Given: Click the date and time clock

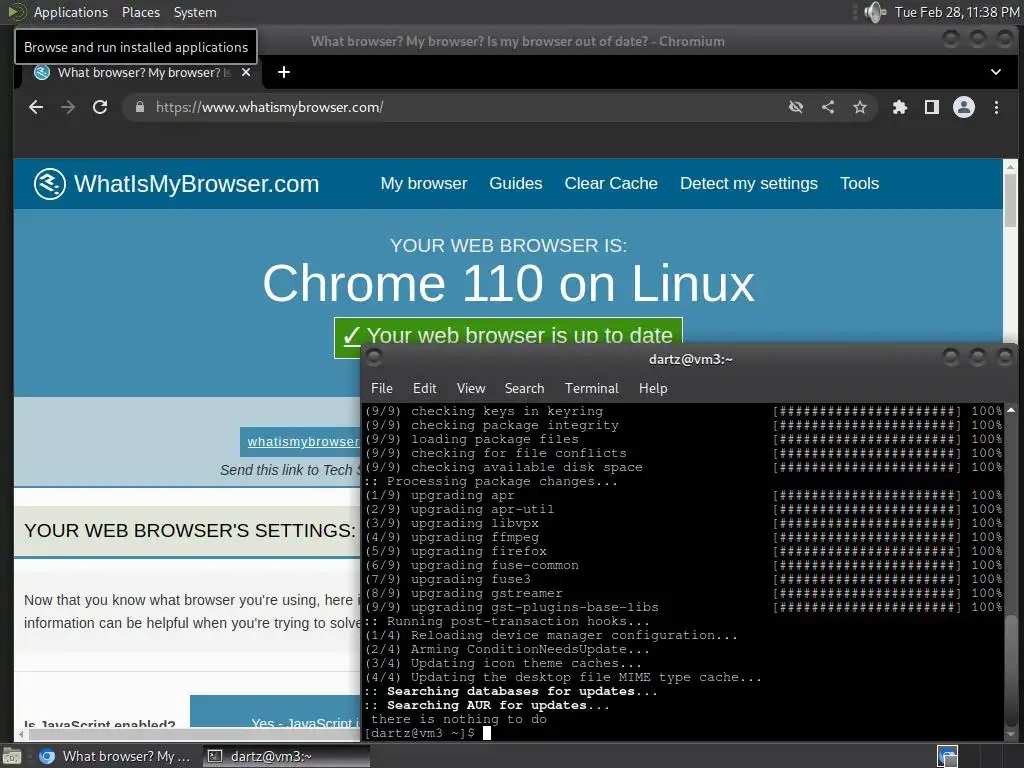Looking at the screenshot, I should [957, 12].
